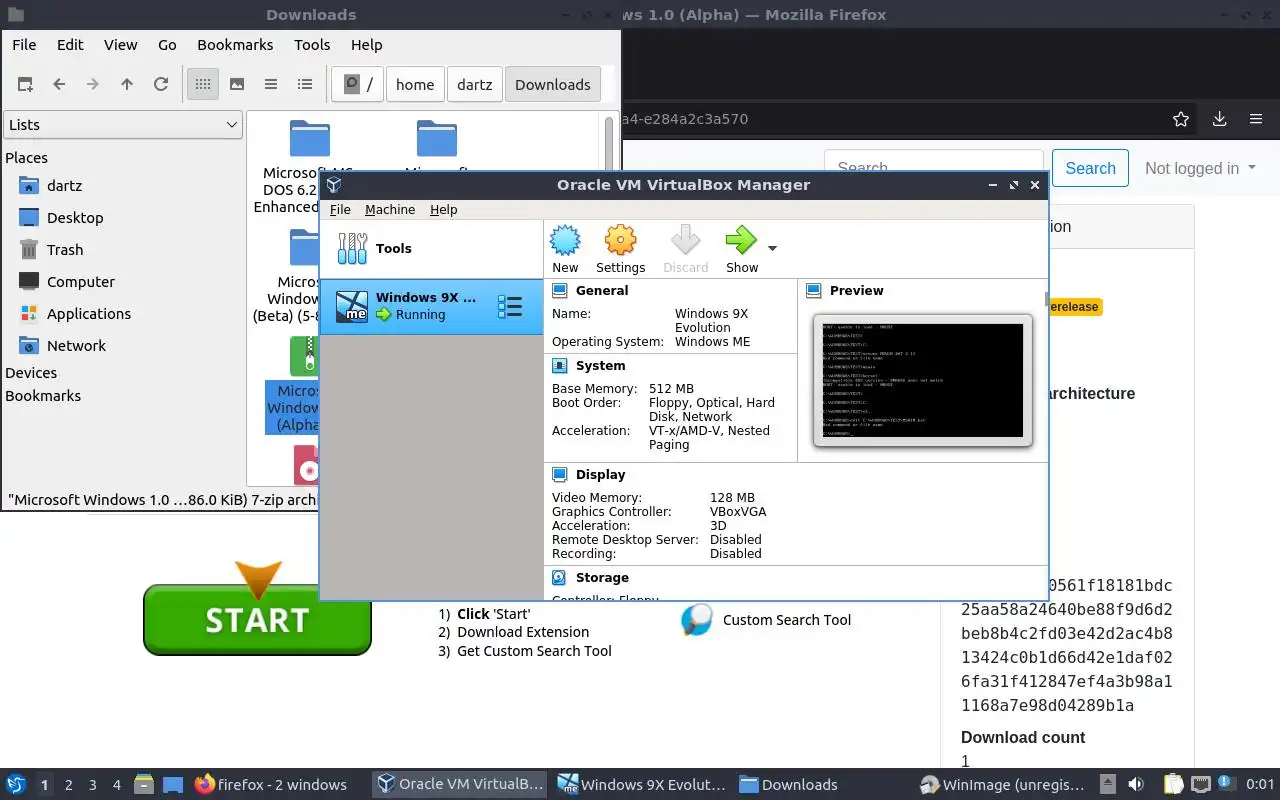This screenshot has width=1280, height=800.
Task: Open VirtualBox Machine menu
Action: [390, 209]
